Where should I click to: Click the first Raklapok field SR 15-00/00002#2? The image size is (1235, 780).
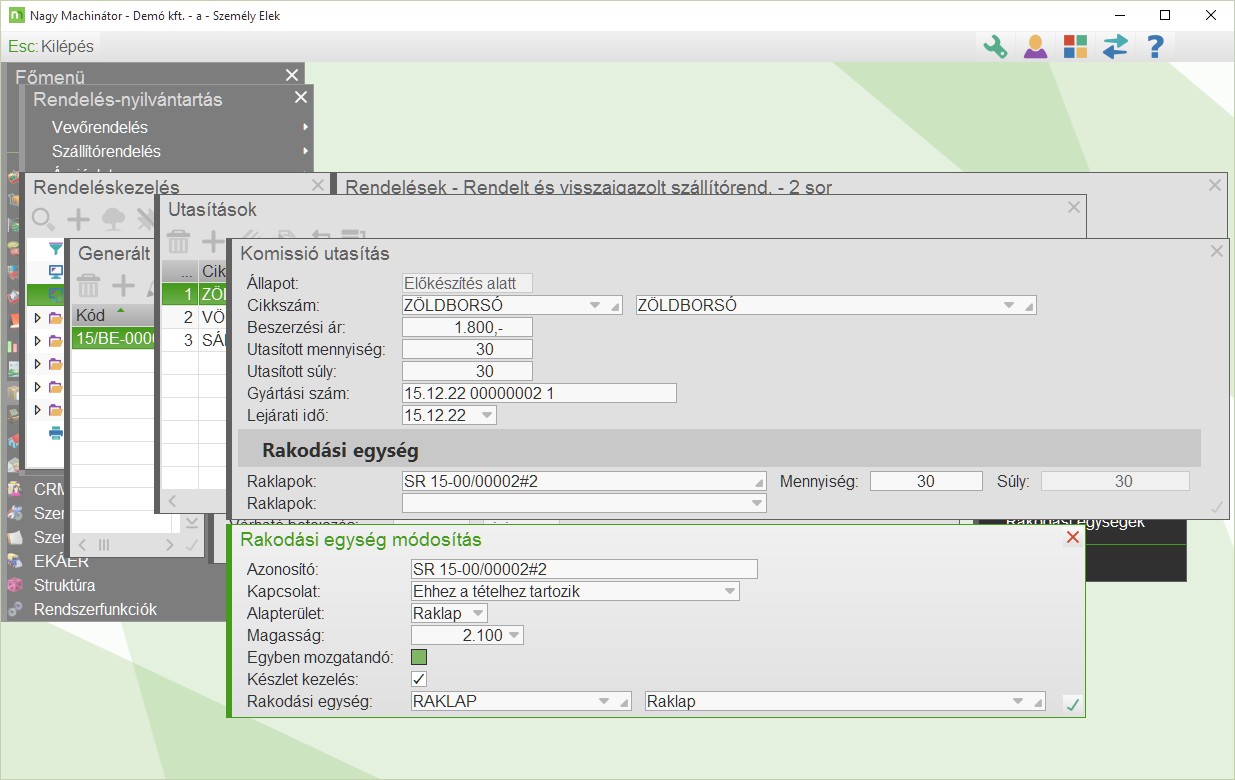pos(584,481)
